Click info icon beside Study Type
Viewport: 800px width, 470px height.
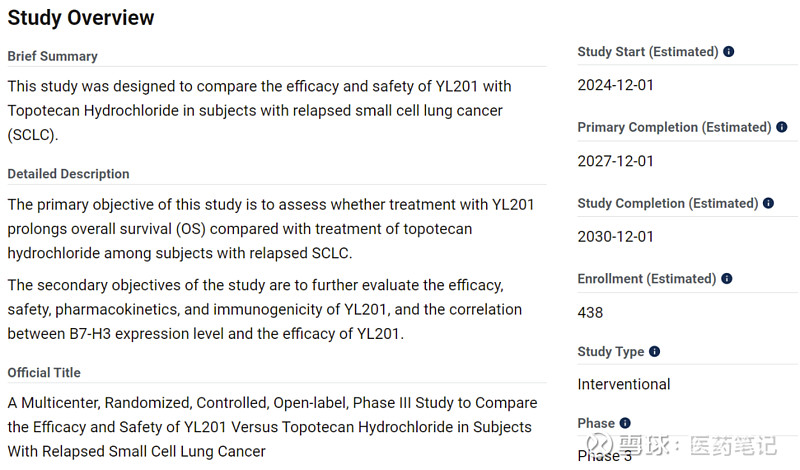(654, 352)
